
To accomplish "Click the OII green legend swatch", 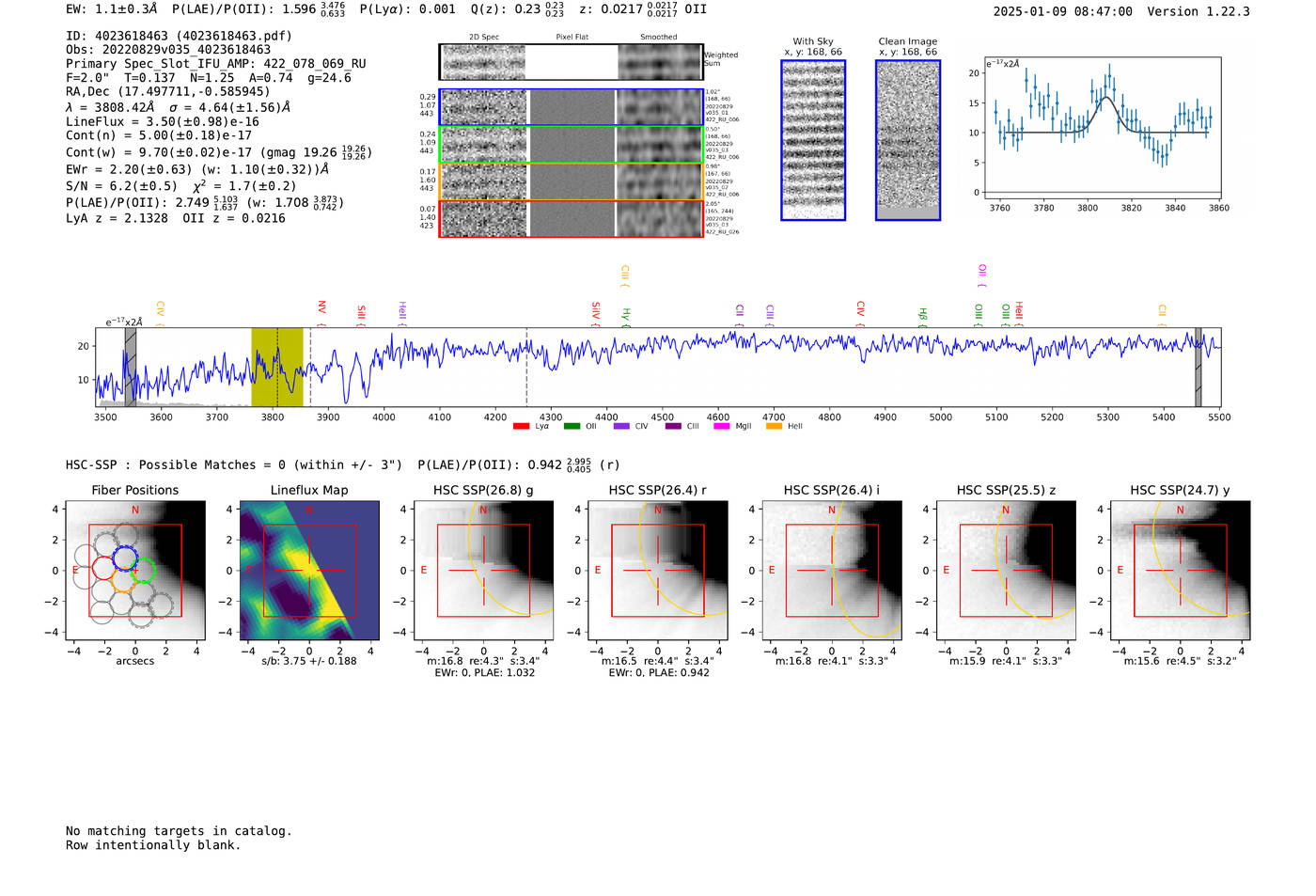I will point(572,426).
